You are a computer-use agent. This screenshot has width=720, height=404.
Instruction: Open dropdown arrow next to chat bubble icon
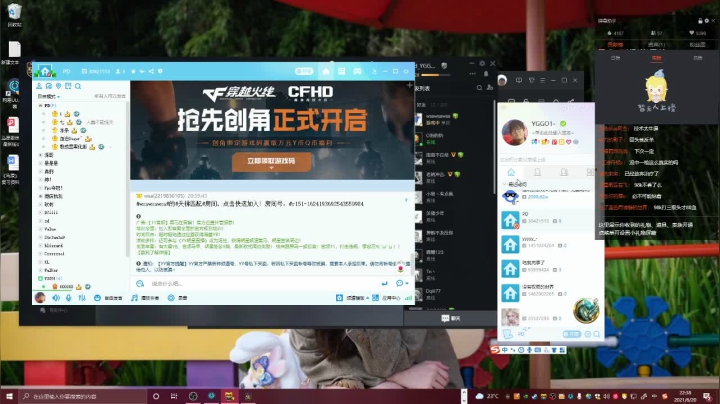tap(407, 283)
